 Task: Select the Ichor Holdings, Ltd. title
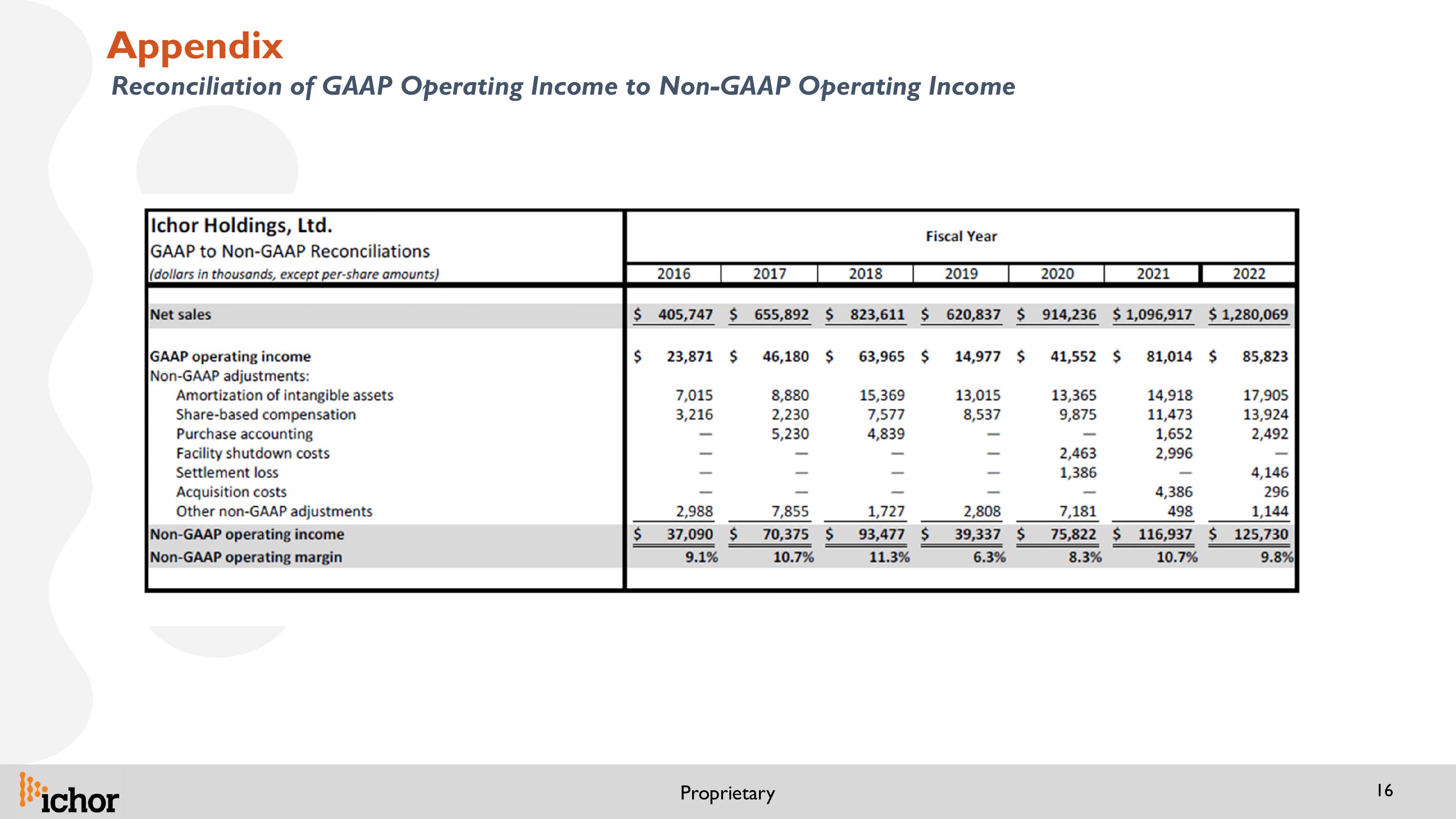[x=241, y=226]
